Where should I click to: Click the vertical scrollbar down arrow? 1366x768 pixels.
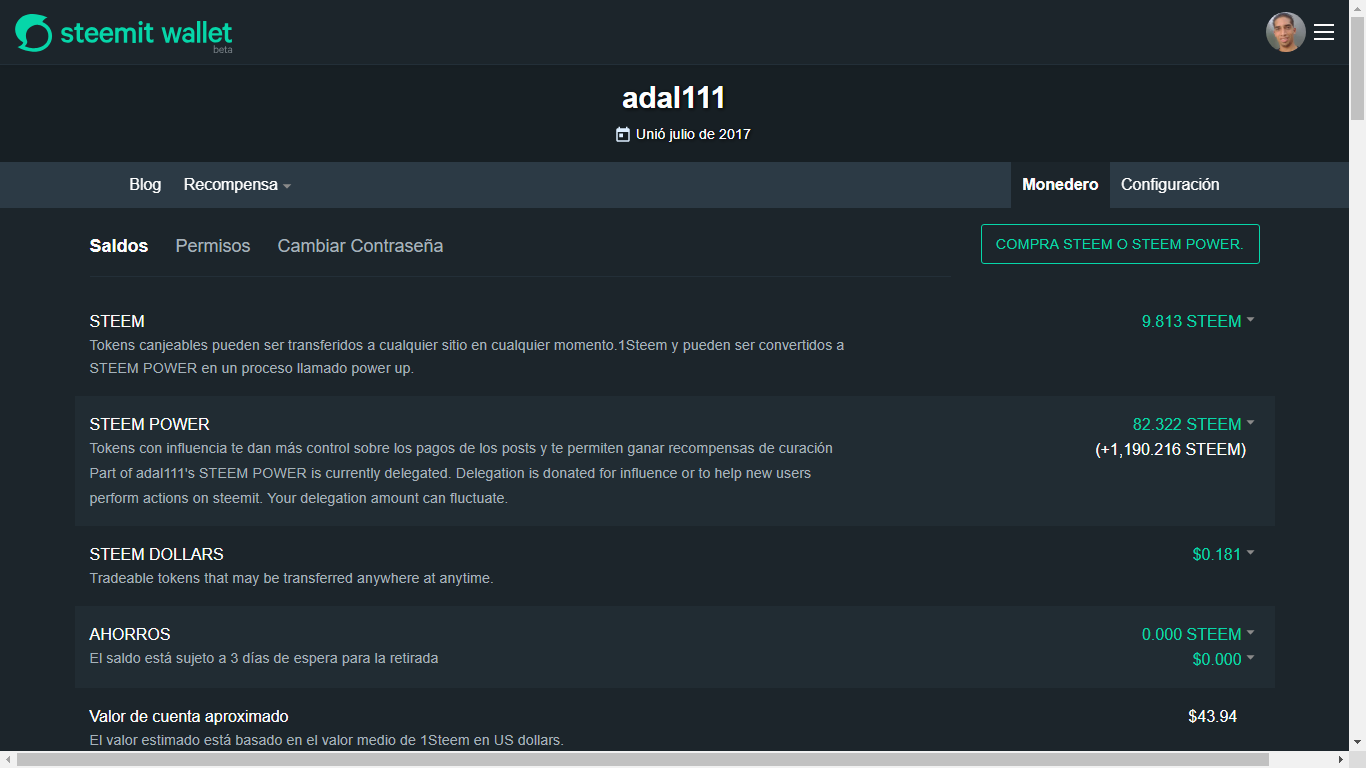point(1357,742)
